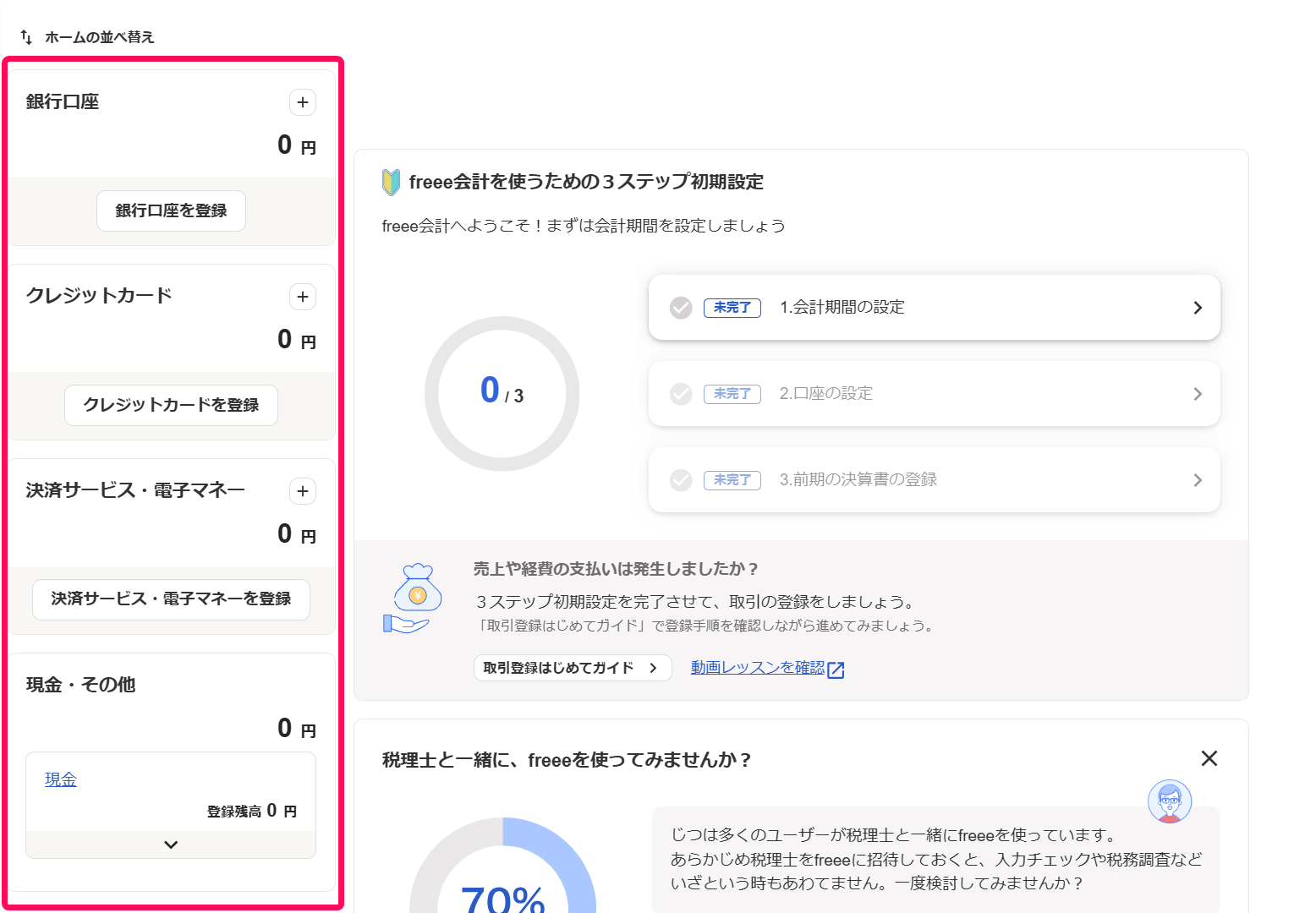Click text 売上や経費の支払いは発生しましたか？

click(616, 569)
